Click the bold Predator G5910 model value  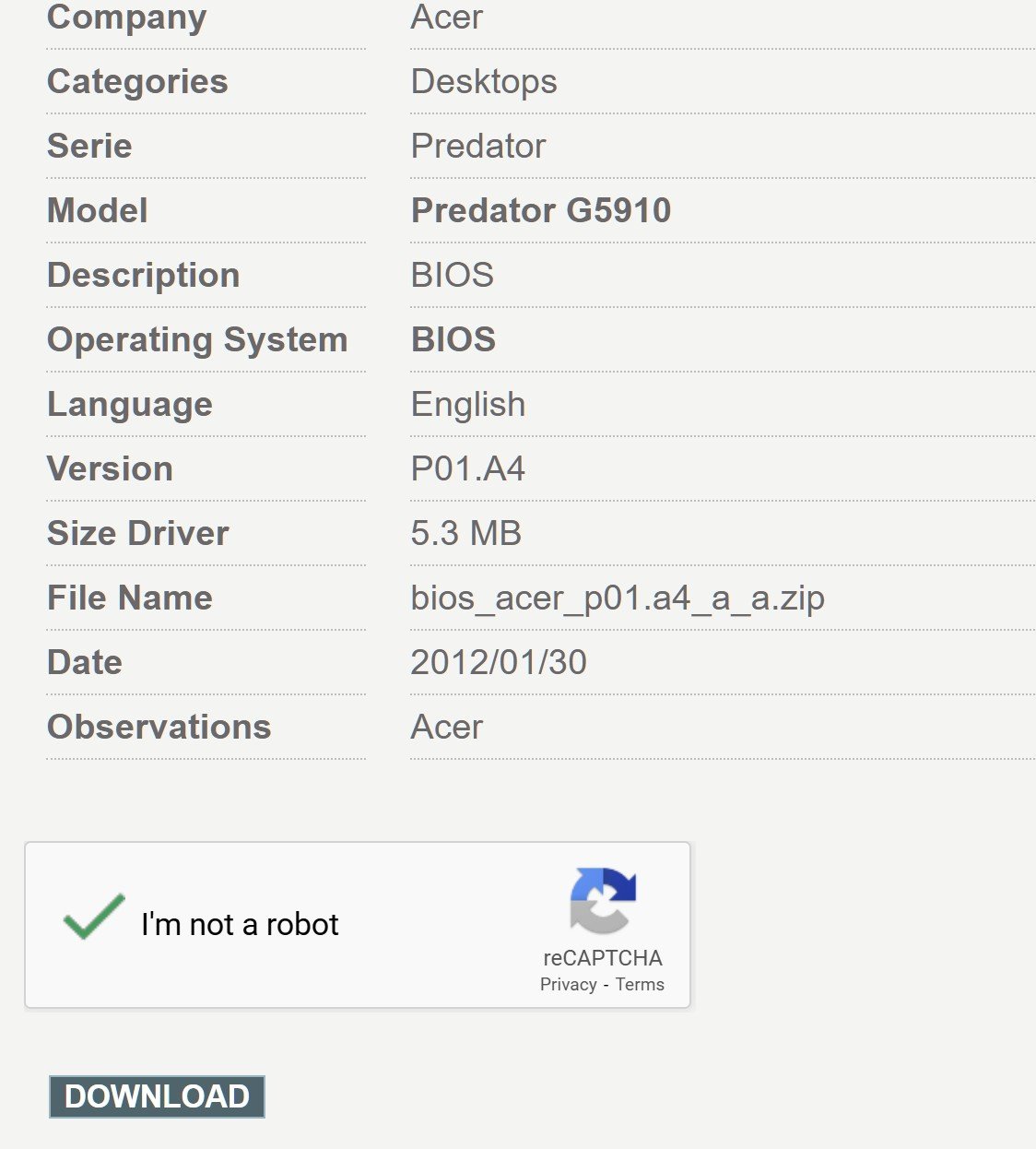tap(541, 210)
